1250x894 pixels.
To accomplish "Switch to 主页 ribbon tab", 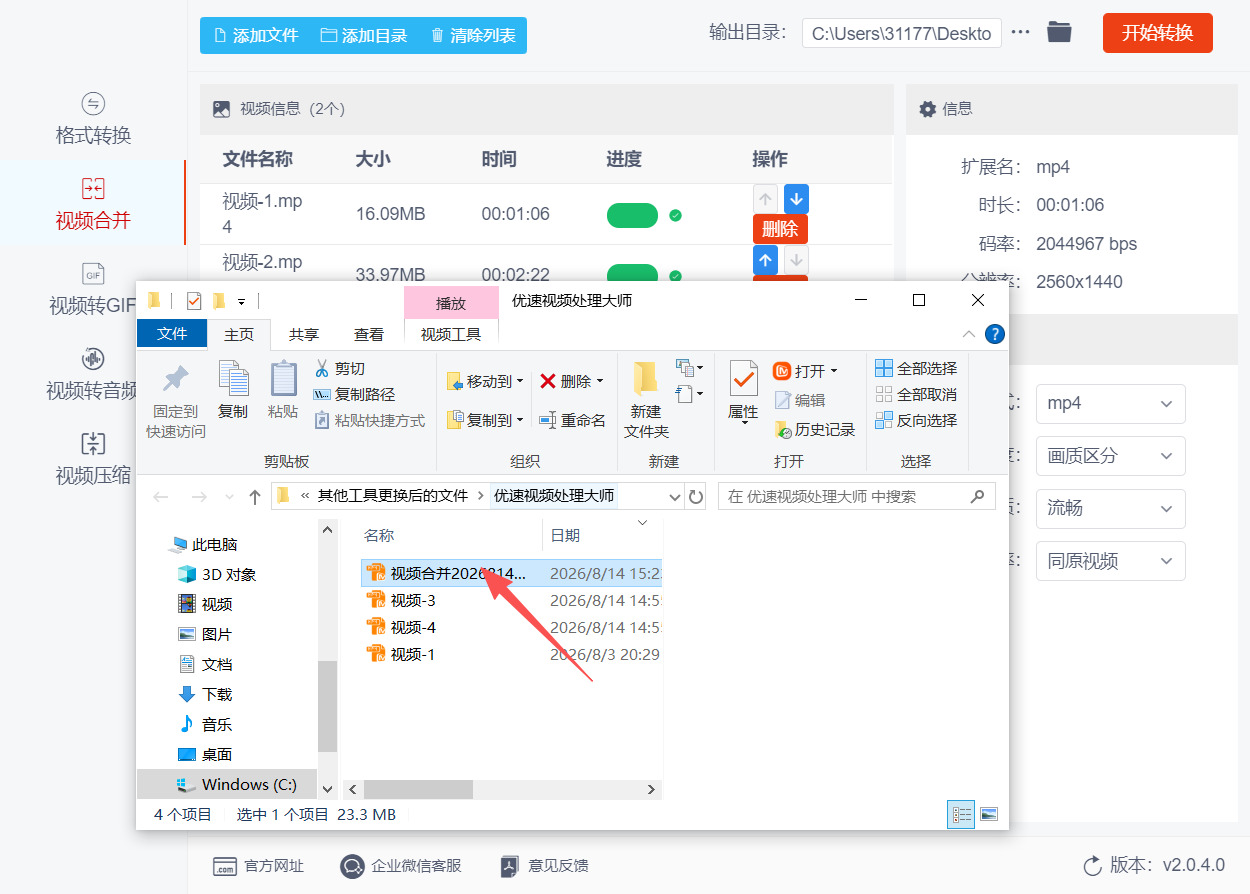I will pos(239,334).
